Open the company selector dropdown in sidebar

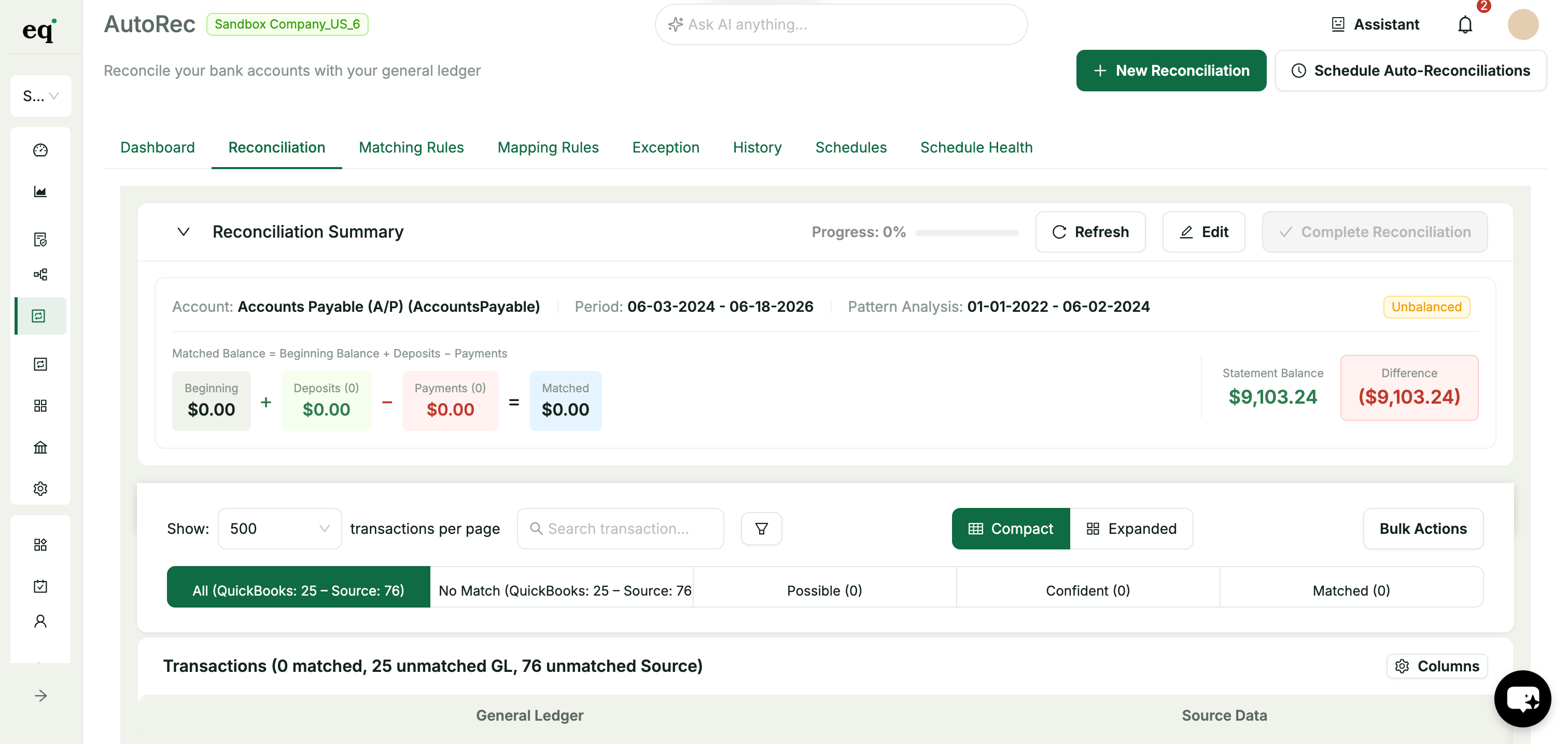40,96
